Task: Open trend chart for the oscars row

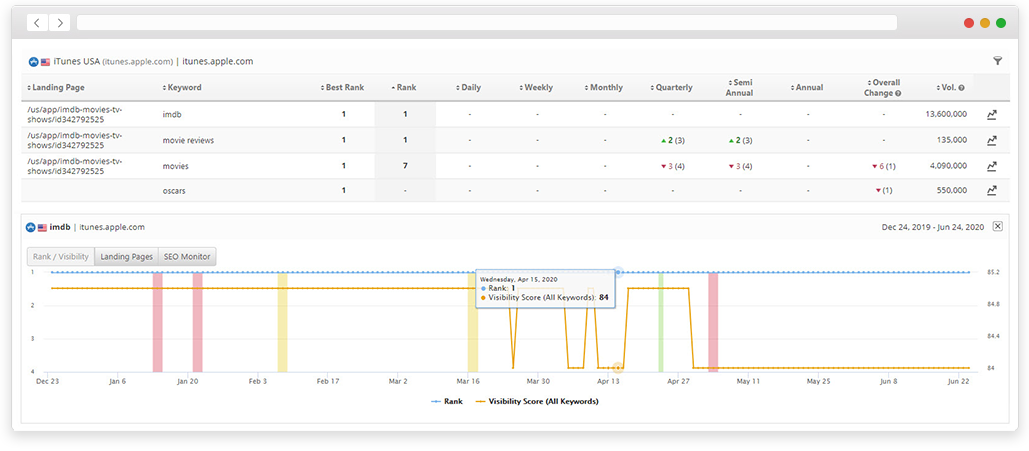Action: [x=991, y=191]
